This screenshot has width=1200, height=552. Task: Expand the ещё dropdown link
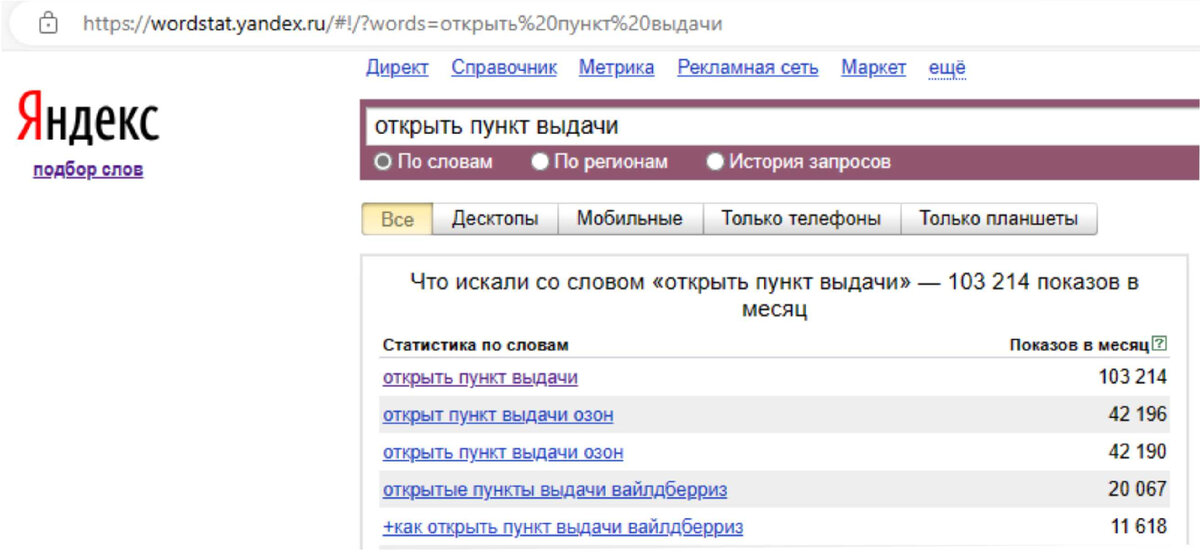pyautogui.click(x=947, y=68)
